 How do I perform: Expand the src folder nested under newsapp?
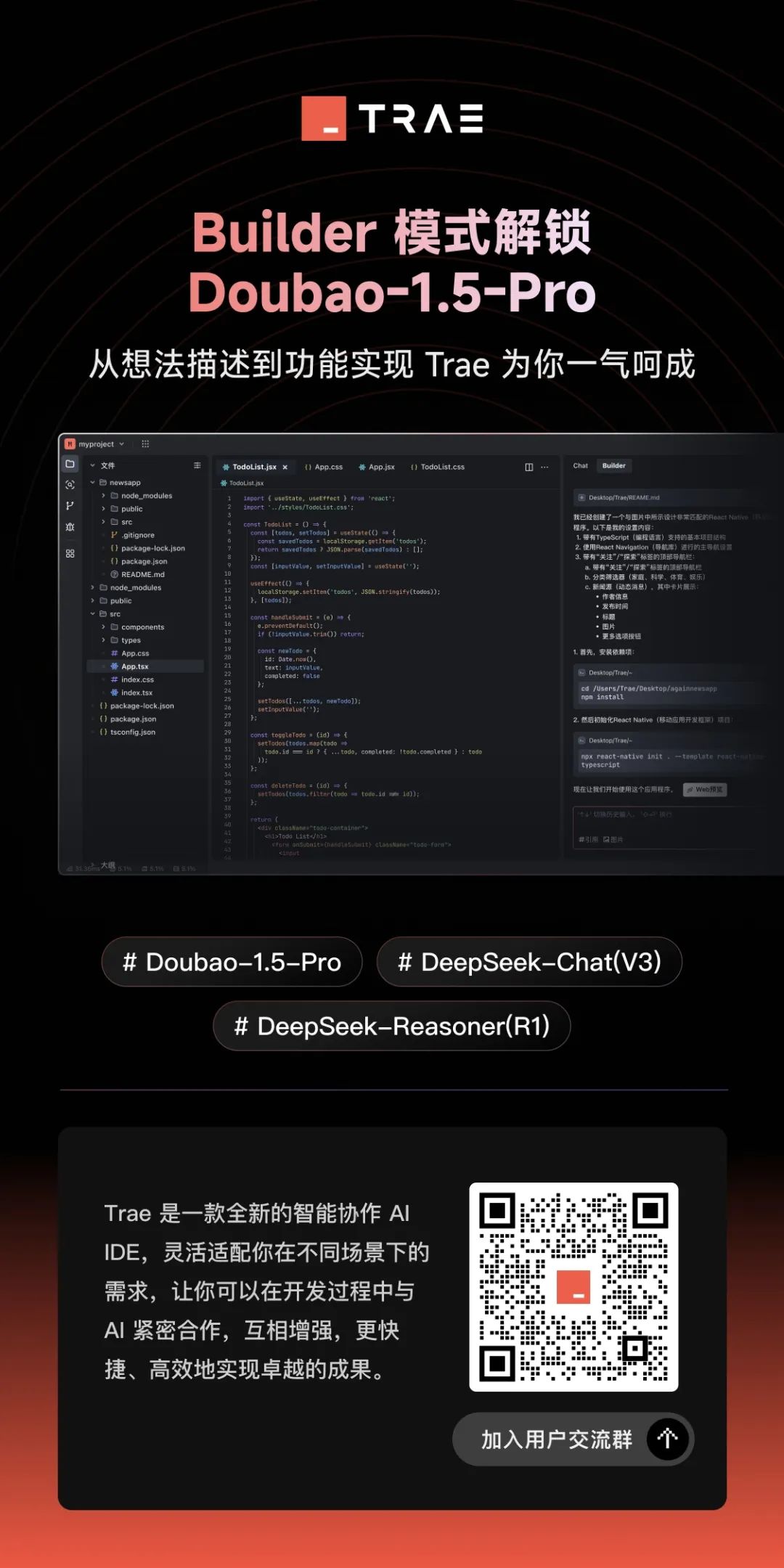click(103, 522)
